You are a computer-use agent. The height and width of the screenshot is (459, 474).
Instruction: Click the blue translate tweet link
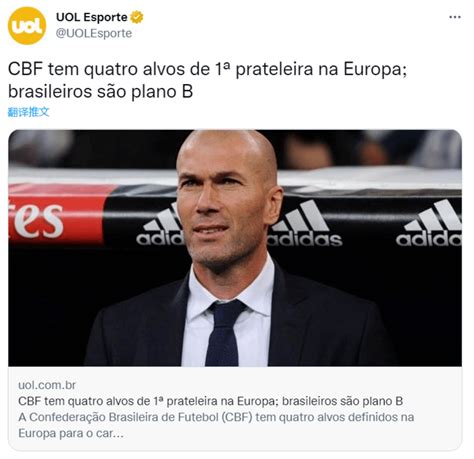28,112
